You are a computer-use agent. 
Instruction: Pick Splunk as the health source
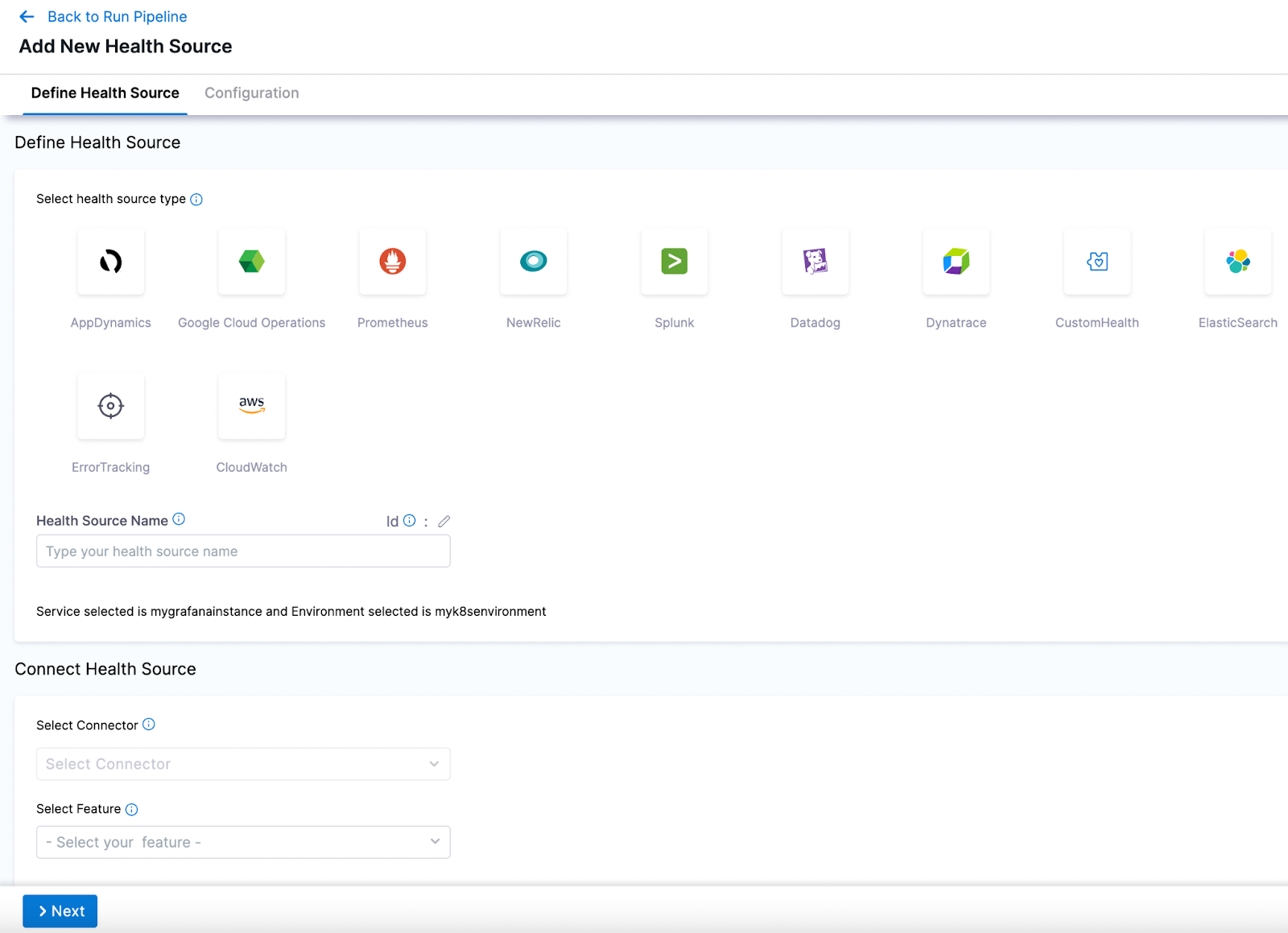674,262
